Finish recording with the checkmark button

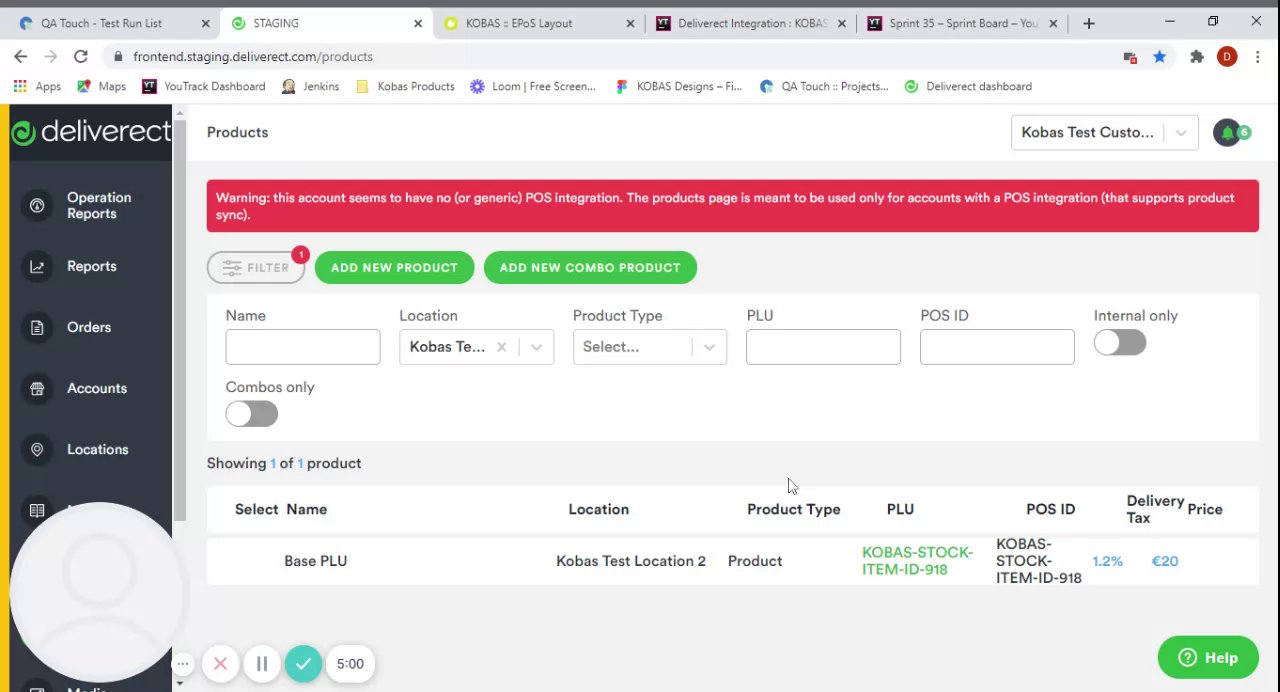[x=303, y=663]
